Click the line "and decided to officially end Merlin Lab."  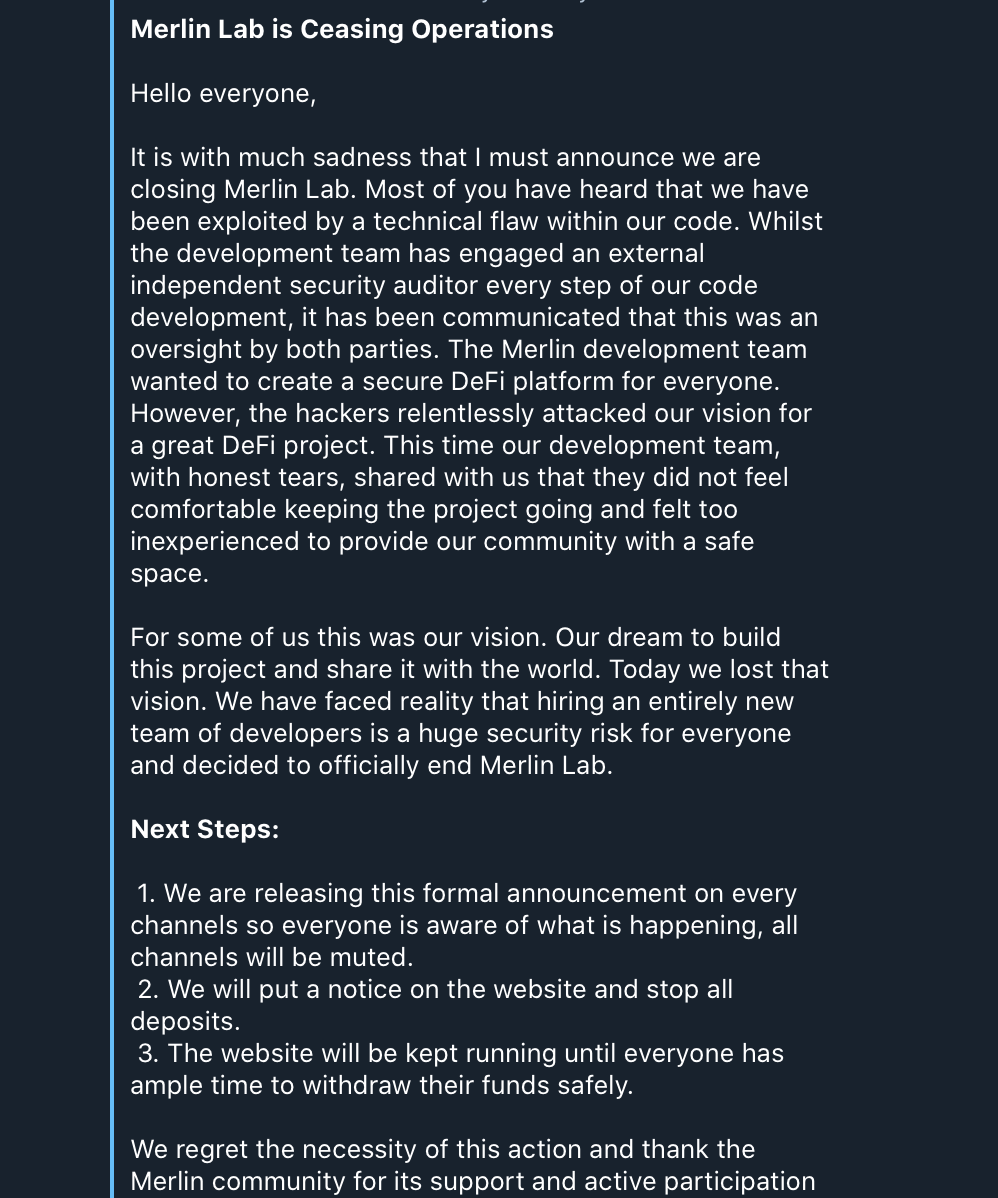(371, 765)
